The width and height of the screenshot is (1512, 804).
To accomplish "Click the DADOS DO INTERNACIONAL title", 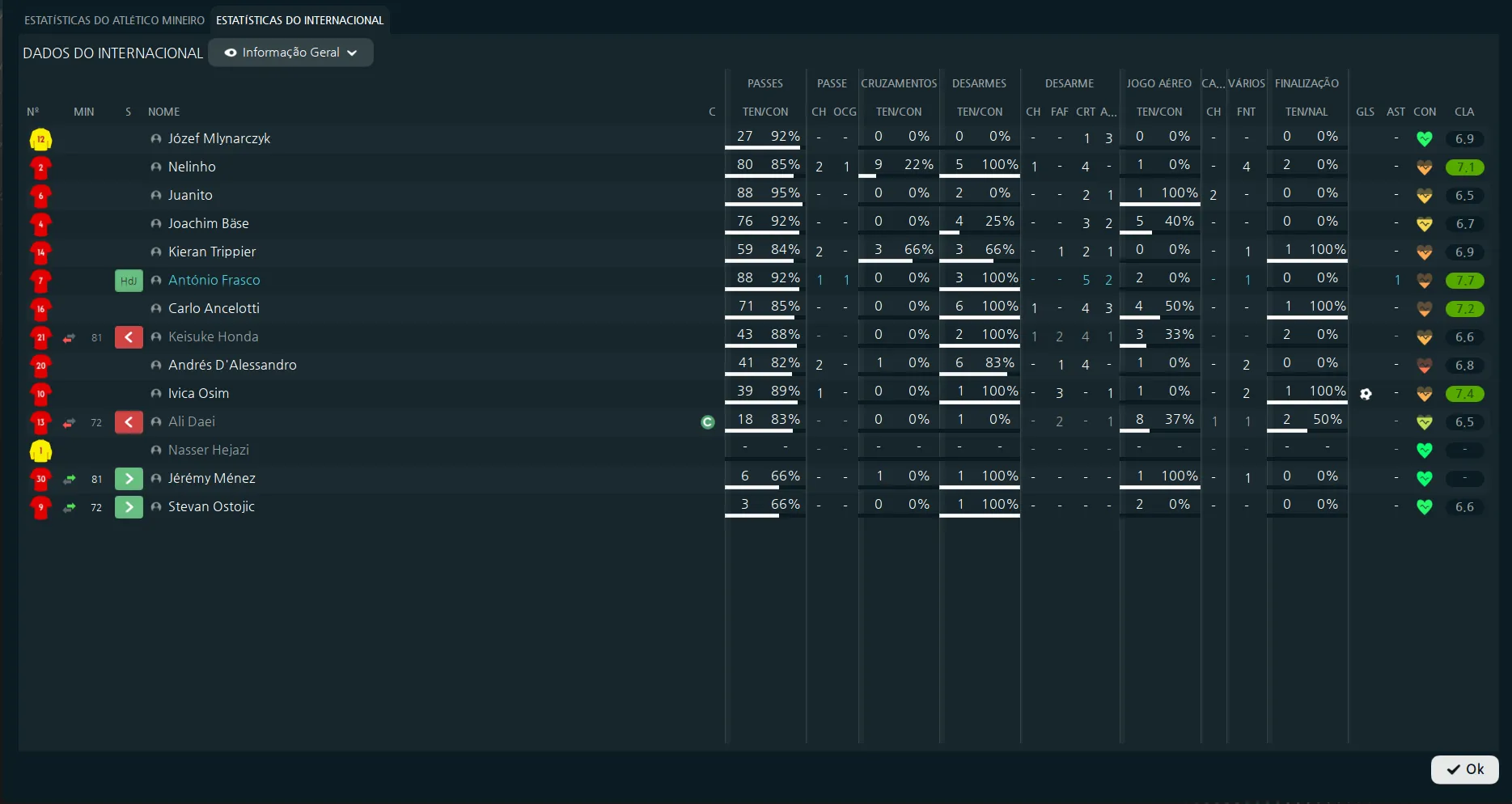I will point(112,53).
